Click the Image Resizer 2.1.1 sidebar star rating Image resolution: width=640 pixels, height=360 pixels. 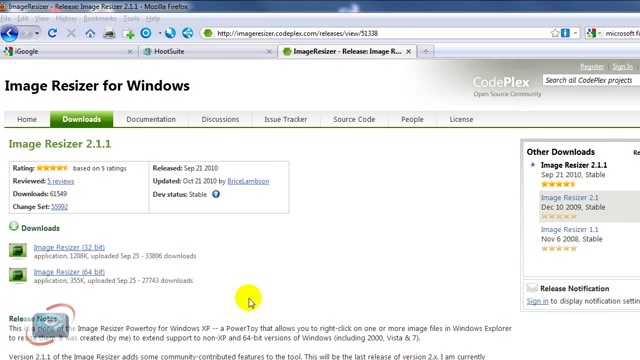[x=558, y=184]
